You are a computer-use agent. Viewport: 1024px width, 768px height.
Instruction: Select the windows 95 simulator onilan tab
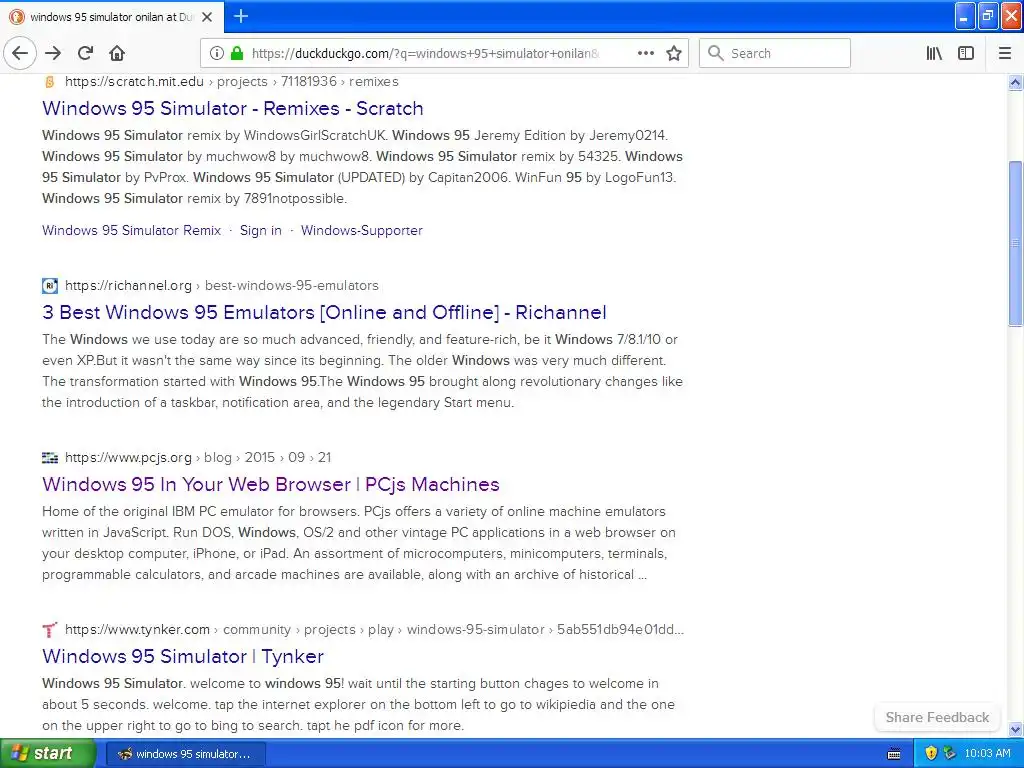[x=112, y=17]
